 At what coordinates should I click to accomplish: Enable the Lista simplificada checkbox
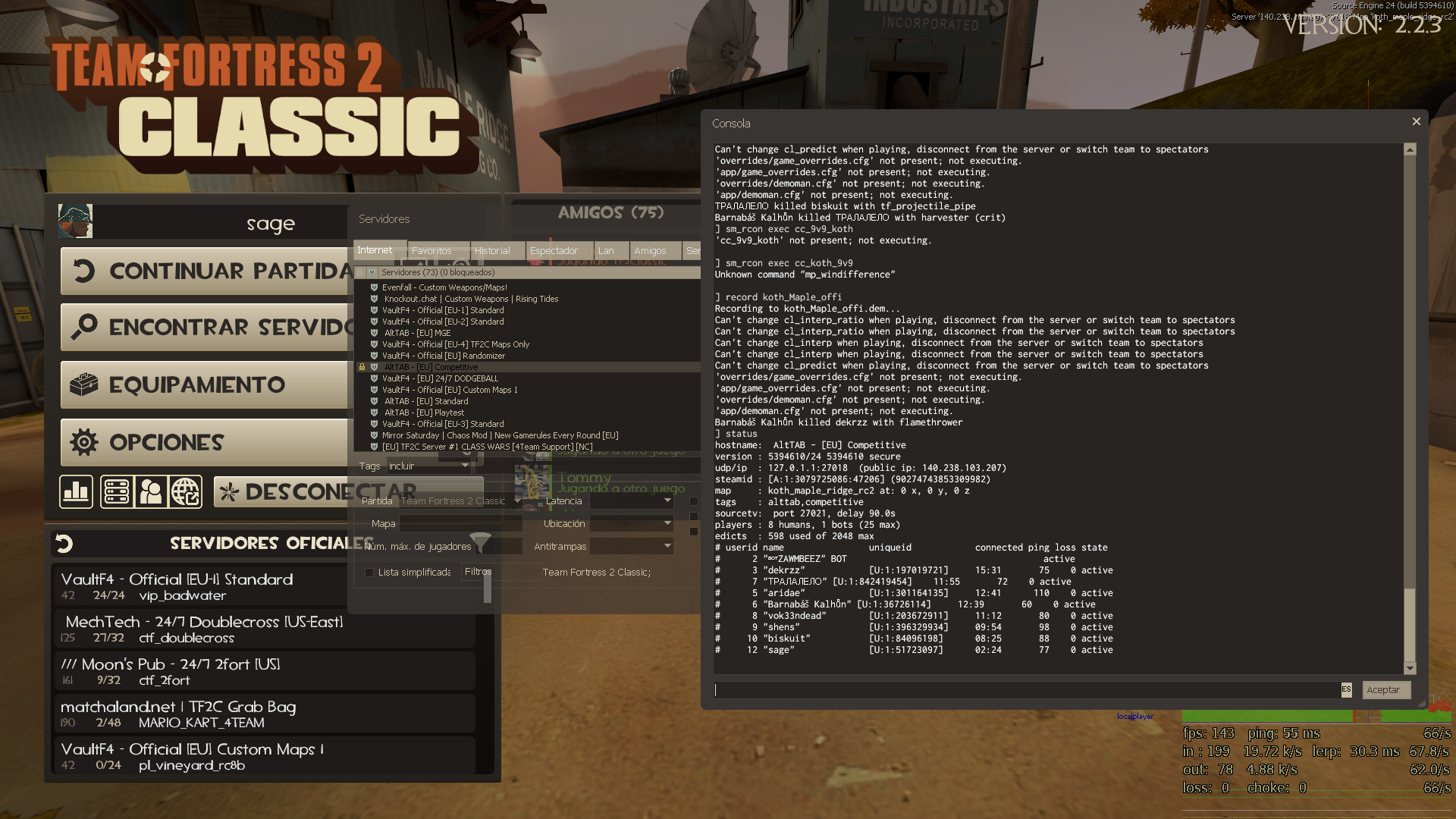pos(369,573)
